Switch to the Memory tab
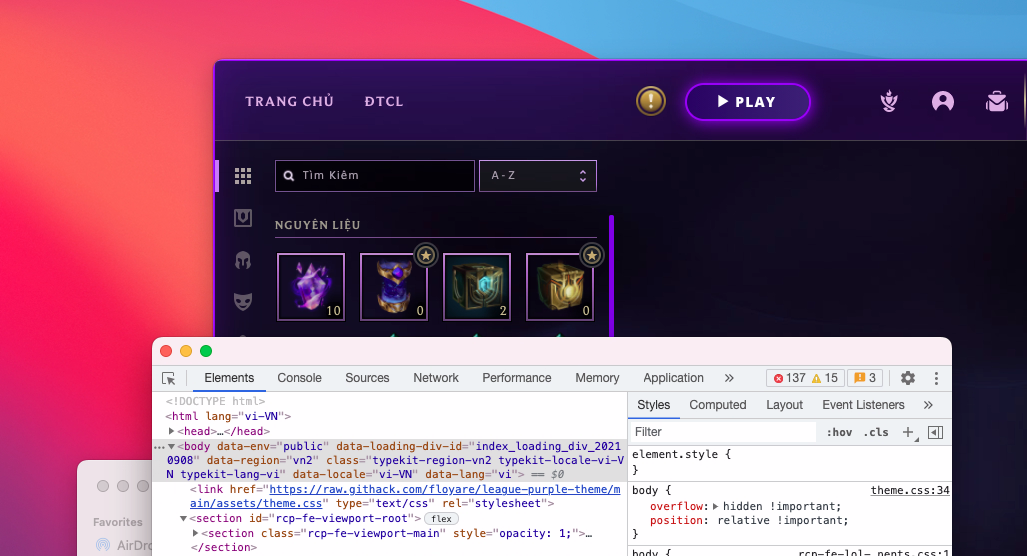Viewport: 1027px width, 556px height. (597, 378)
